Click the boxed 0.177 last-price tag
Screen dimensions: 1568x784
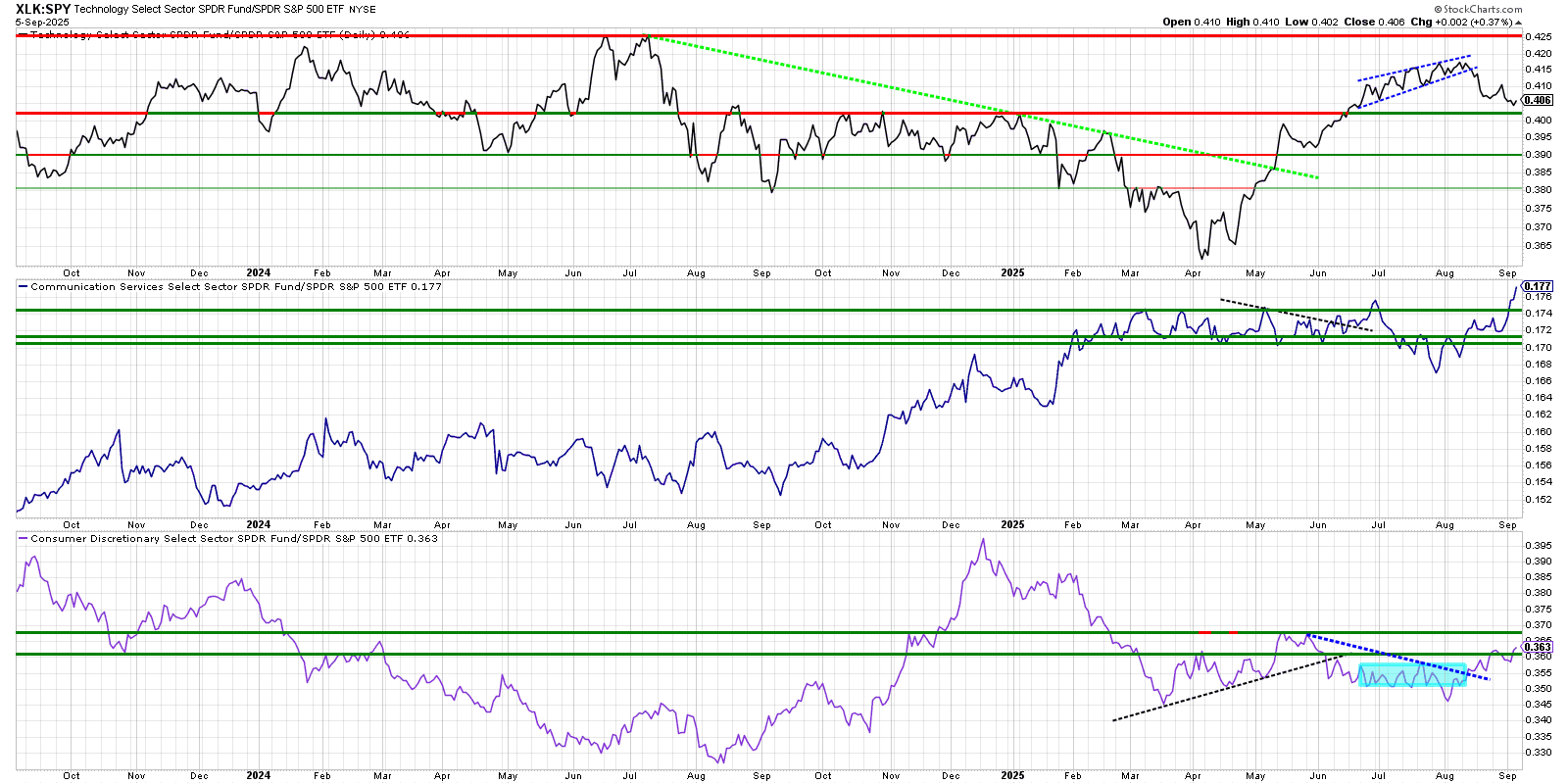(x=1538, y=286)
